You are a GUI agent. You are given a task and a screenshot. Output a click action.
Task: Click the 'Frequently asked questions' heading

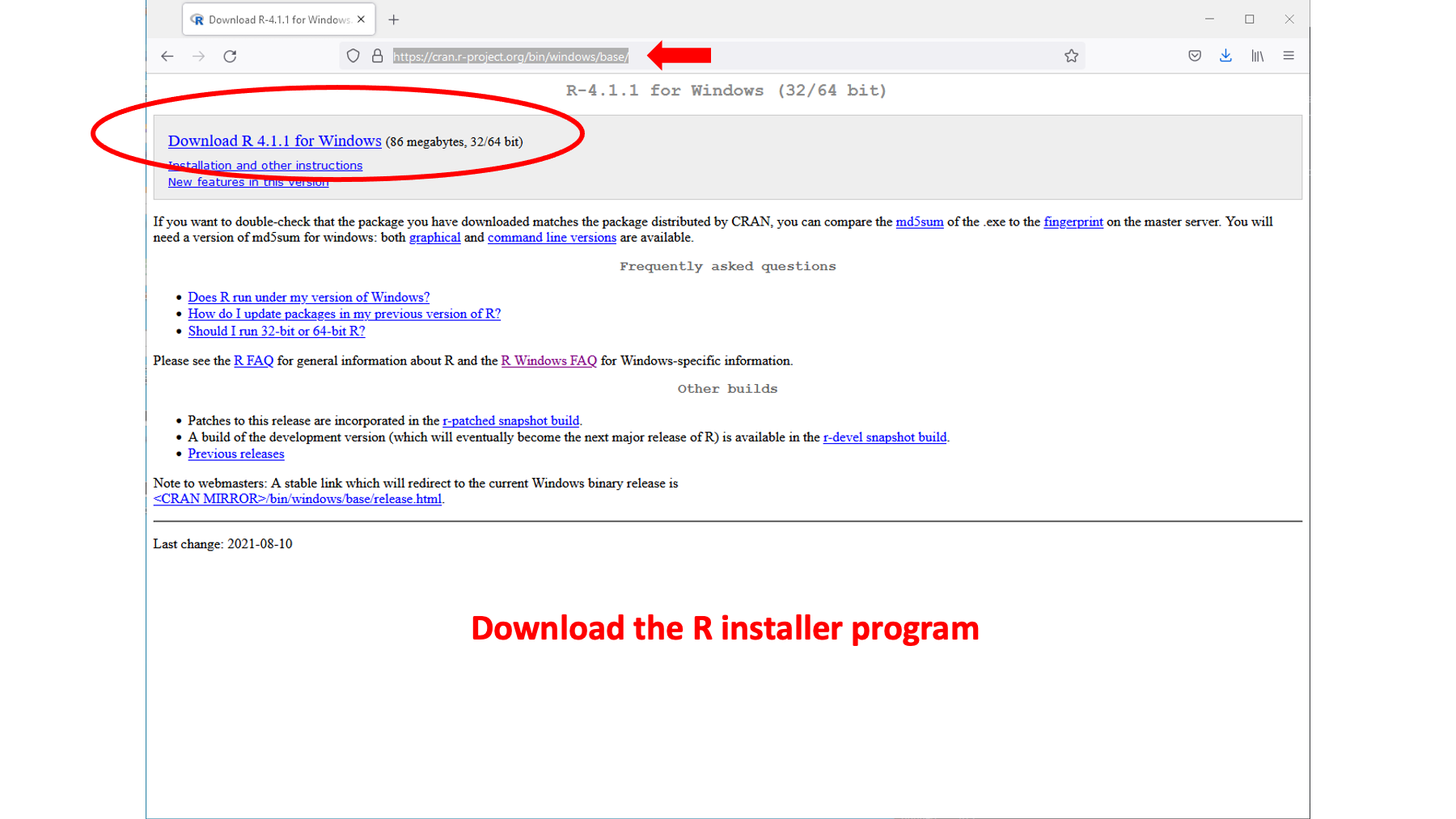point(728,266)
